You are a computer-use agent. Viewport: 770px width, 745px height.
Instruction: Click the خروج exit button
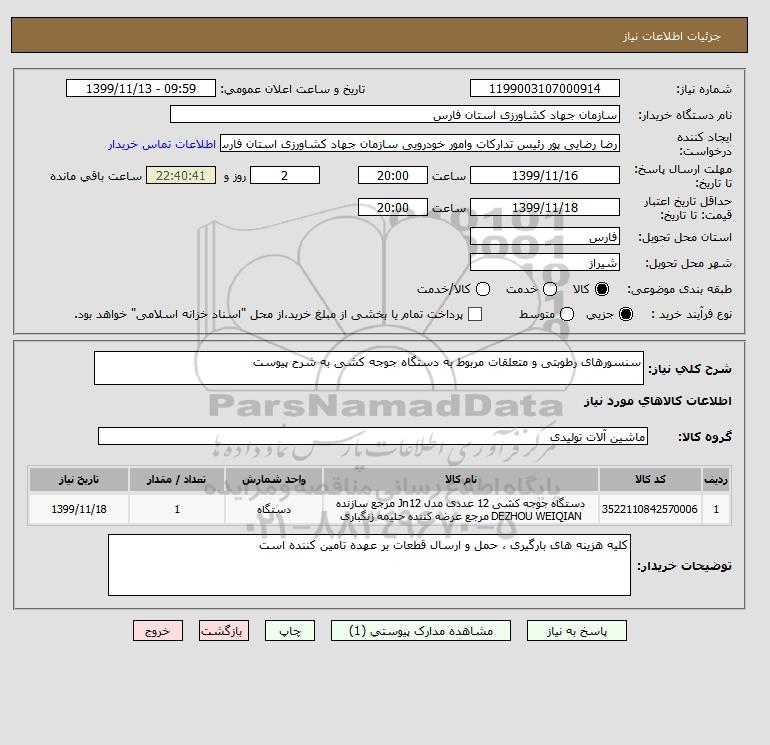pyautogui.click(x=158, y=631)
